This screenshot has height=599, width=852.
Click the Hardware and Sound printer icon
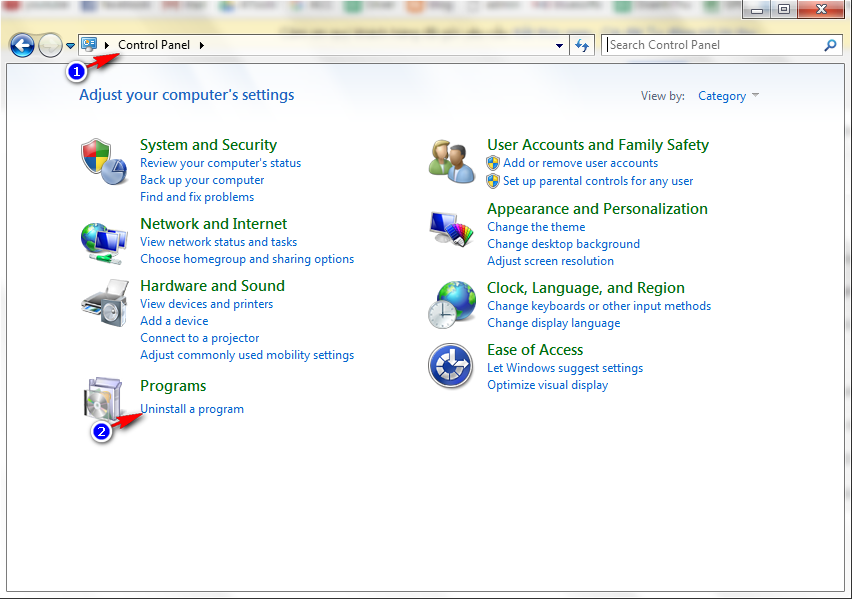(105, 303)
